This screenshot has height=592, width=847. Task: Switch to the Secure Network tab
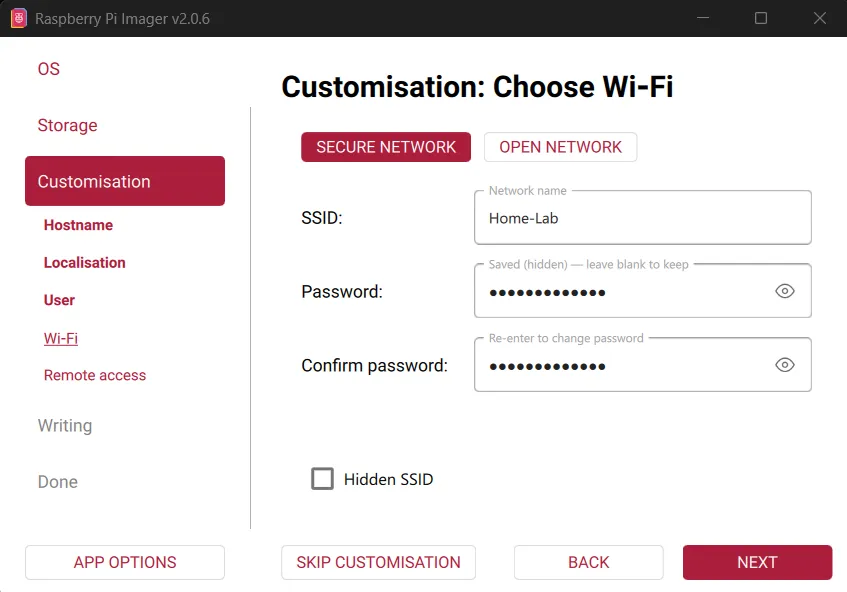click(x=386, y=147)
